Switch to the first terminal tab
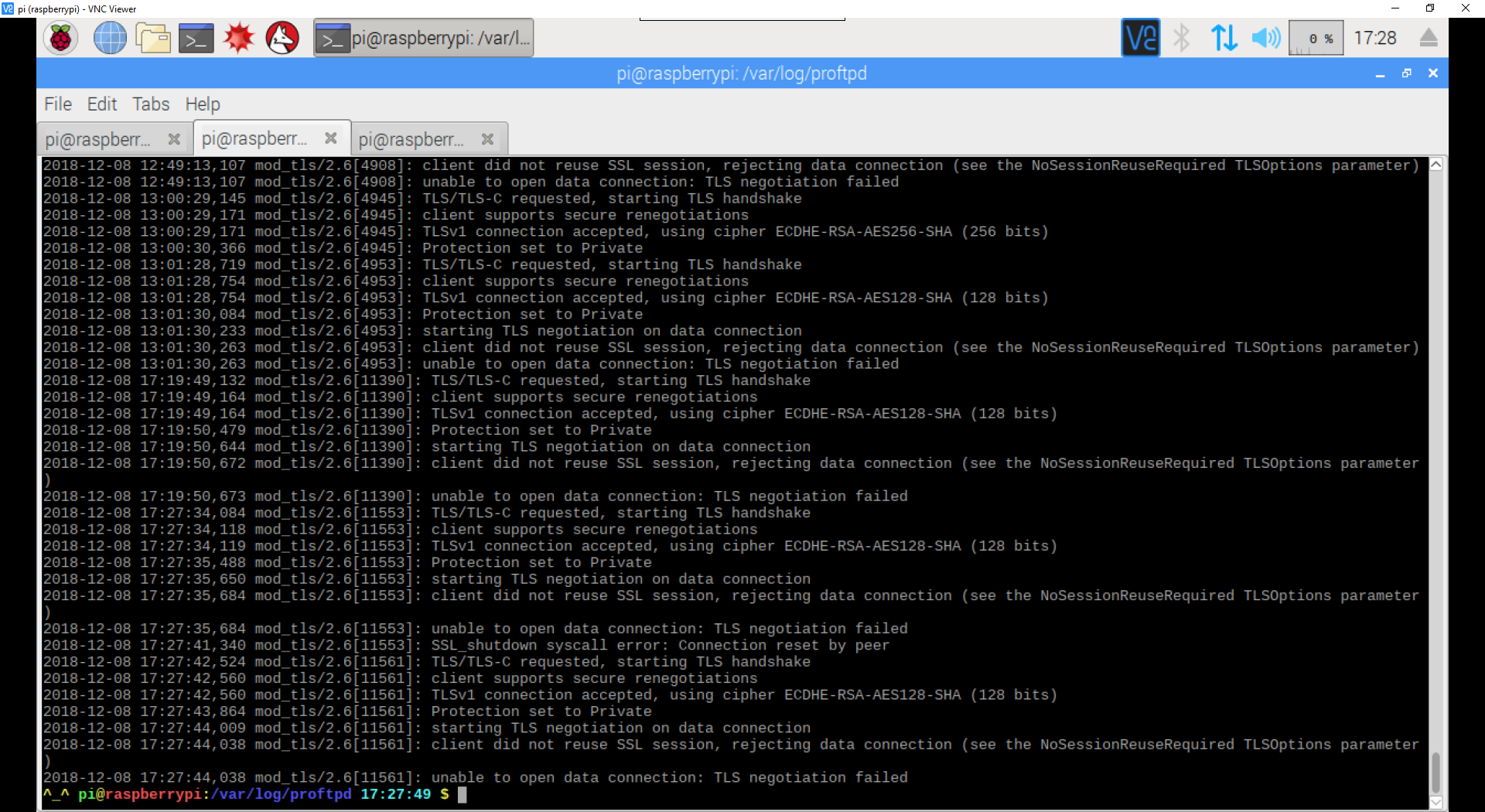 [x=98, y=140]
